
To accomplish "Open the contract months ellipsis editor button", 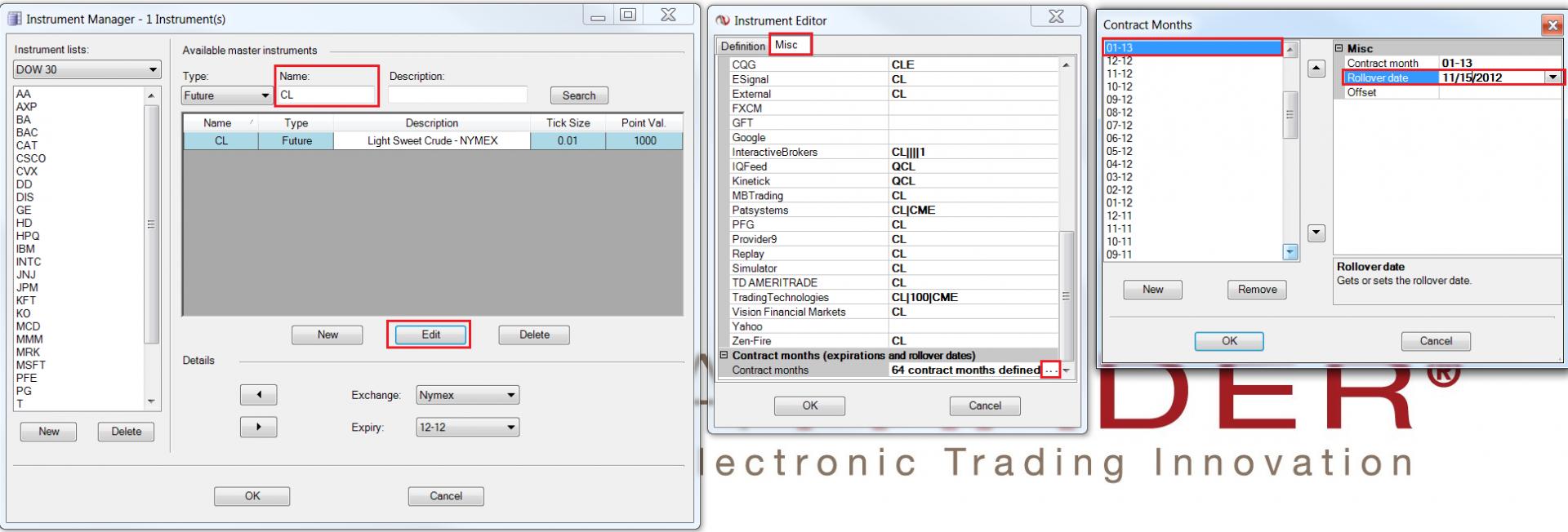I will 1050,370.
